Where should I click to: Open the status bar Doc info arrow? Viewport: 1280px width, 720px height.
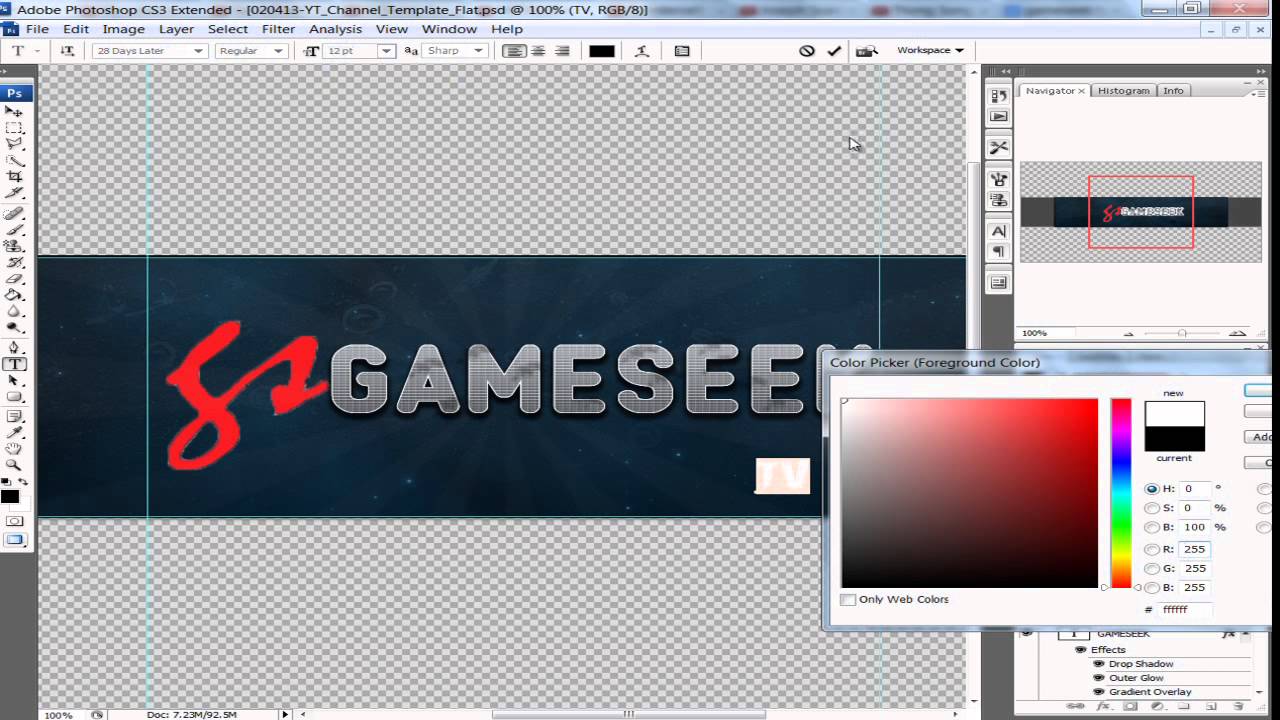pos(285,714)
